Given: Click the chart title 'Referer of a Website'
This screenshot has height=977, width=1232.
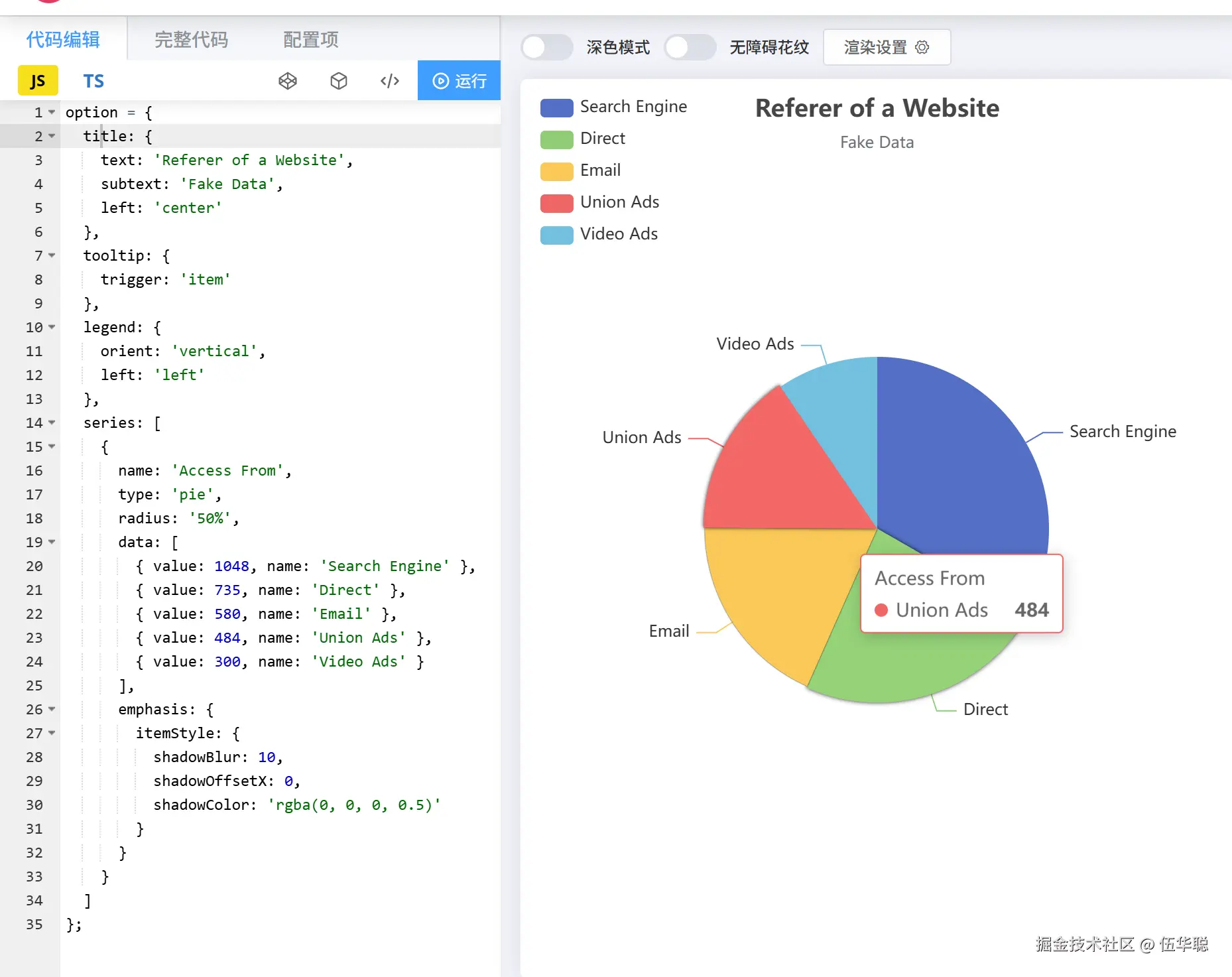Looking at the screenshot, I should click(877, 108).
